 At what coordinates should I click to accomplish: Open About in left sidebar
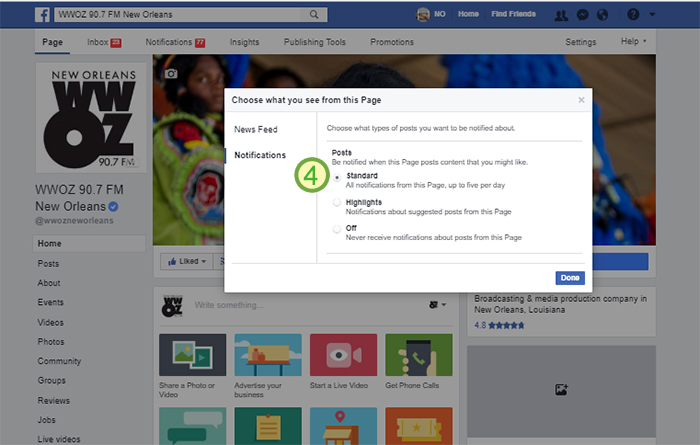pyautogui.click(x=49, y=283)
